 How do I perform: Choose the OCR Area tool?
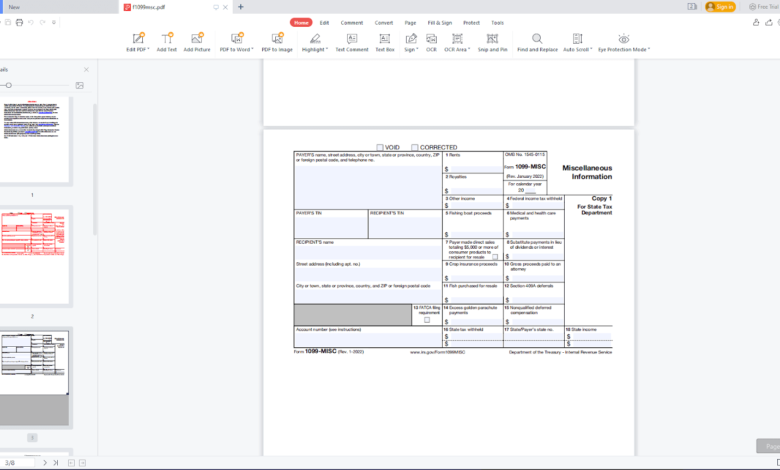pyautogui.click(x=457, y=42)
